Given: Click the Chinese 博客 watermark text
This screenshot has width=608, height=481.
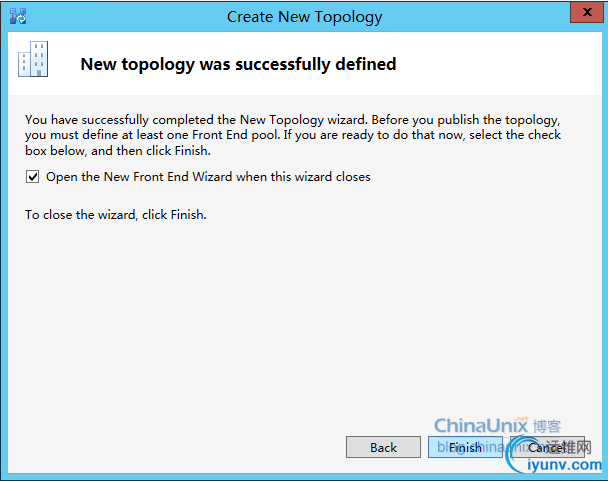Looking at the screenshot, I should click(x=547, y=426).
